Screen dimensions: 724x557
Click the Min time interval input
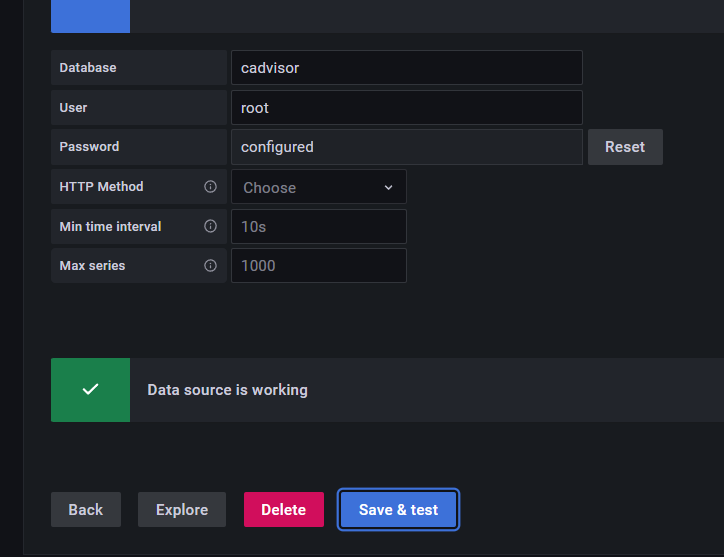319,226
